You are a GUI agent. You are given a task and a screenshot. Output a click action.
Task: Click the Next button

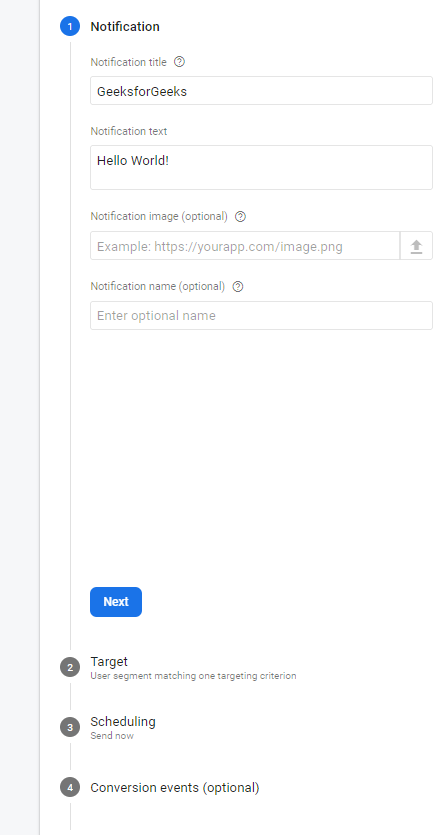pos(116,602)
